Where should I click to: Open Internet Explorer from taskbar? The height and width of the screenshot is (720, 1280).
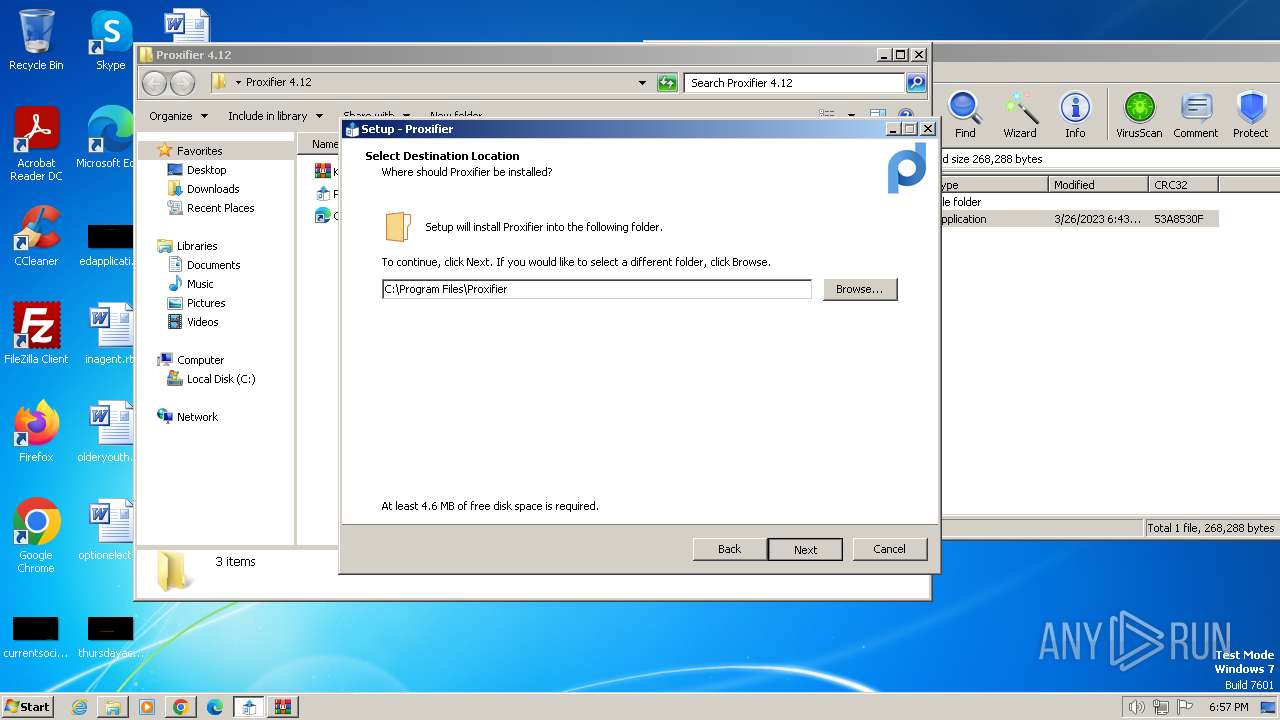tap(79, 707)
